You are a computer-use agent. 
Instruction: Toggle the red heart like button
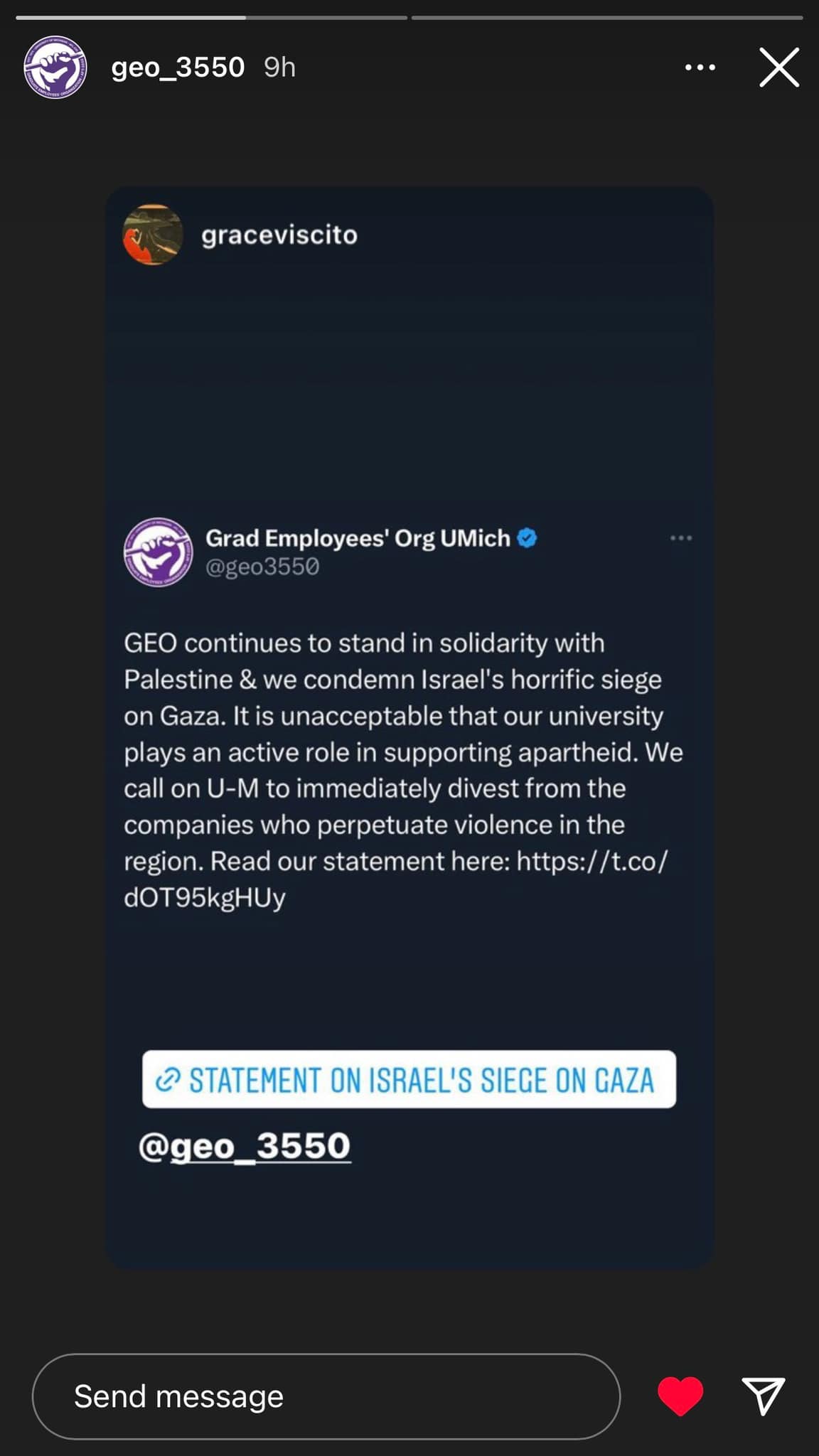tap(680, 1396)
